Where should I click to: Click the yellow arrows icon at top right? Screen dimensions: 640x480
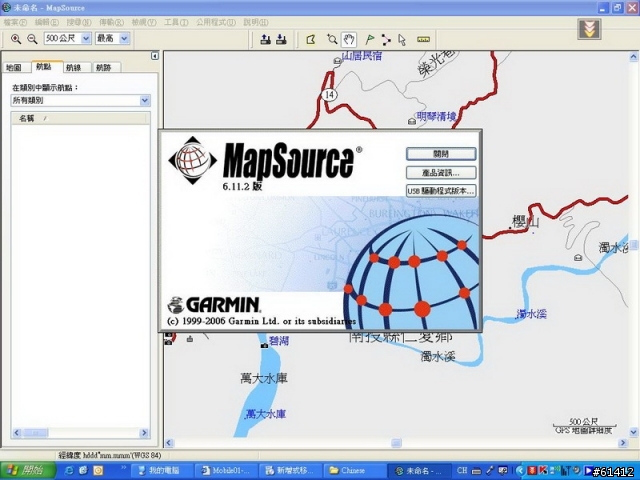[589, 29]
